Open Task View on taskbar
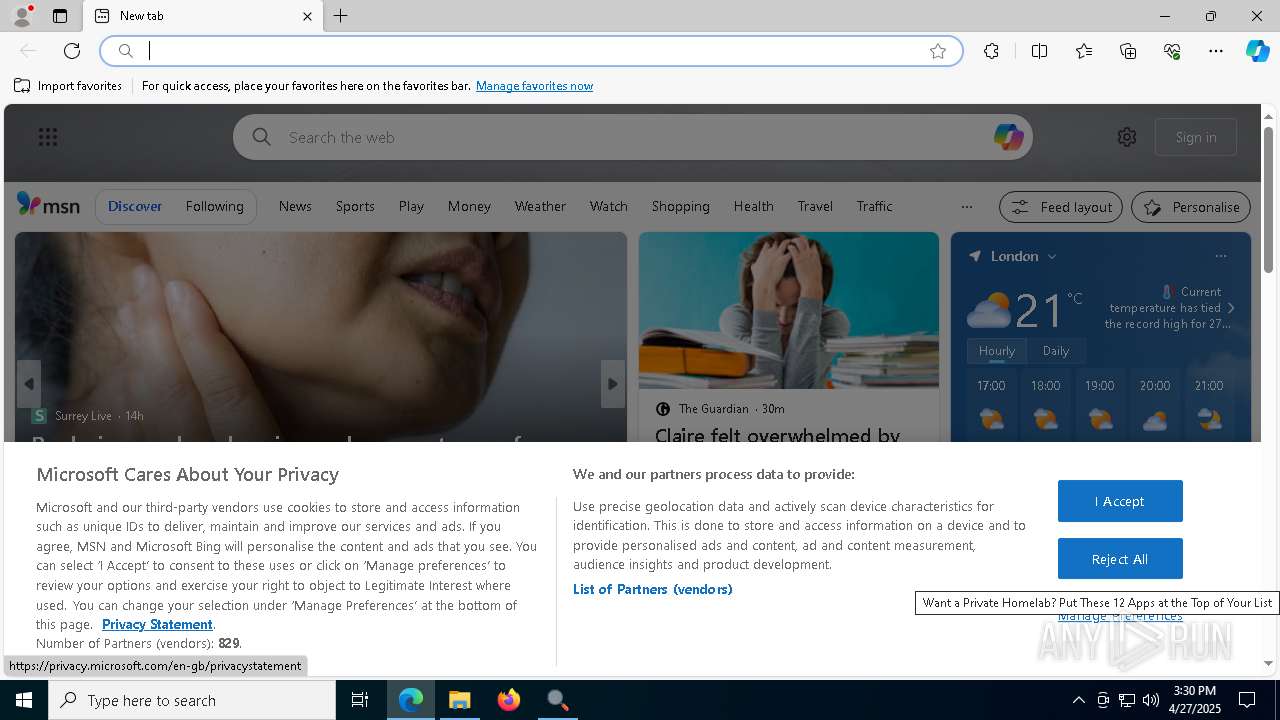This screenshot has height=720, width=1280. [x=360, y=700]
